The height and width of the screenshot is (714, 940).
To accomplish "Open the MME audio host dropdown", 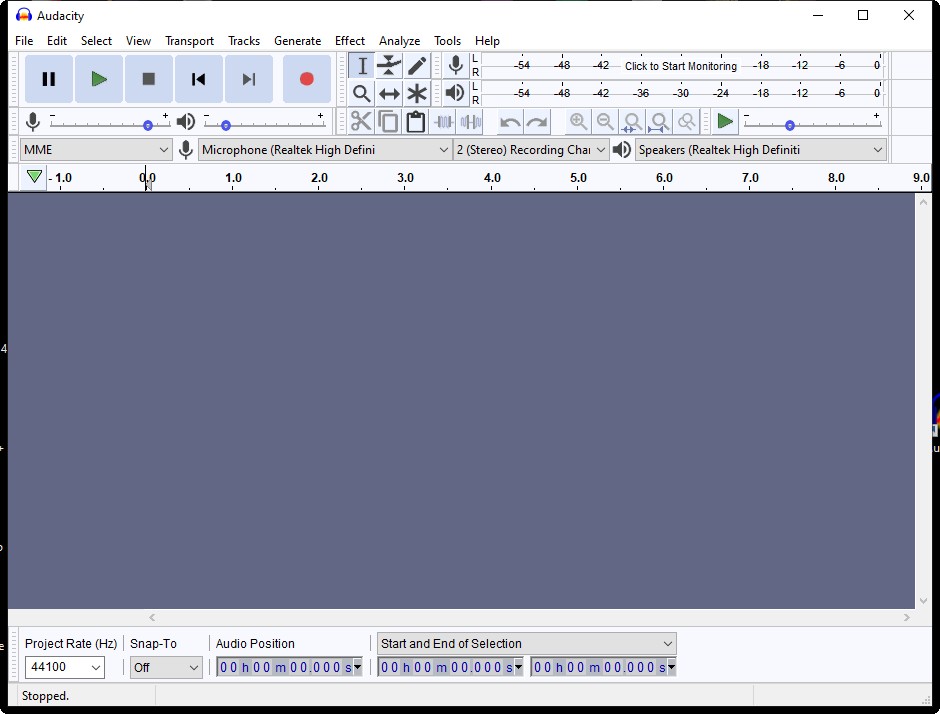I will click(x=96, y=150).
